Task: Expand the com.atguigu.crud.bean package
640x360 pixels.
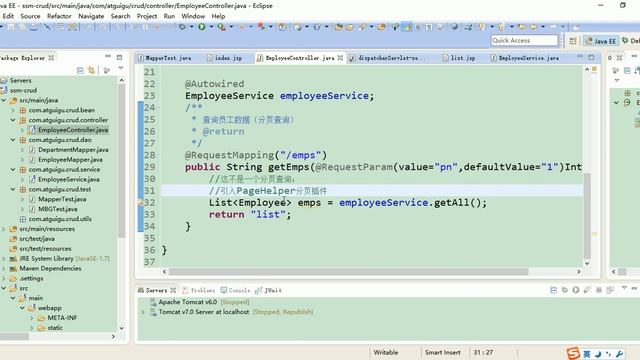Action: tap(13, 110)
